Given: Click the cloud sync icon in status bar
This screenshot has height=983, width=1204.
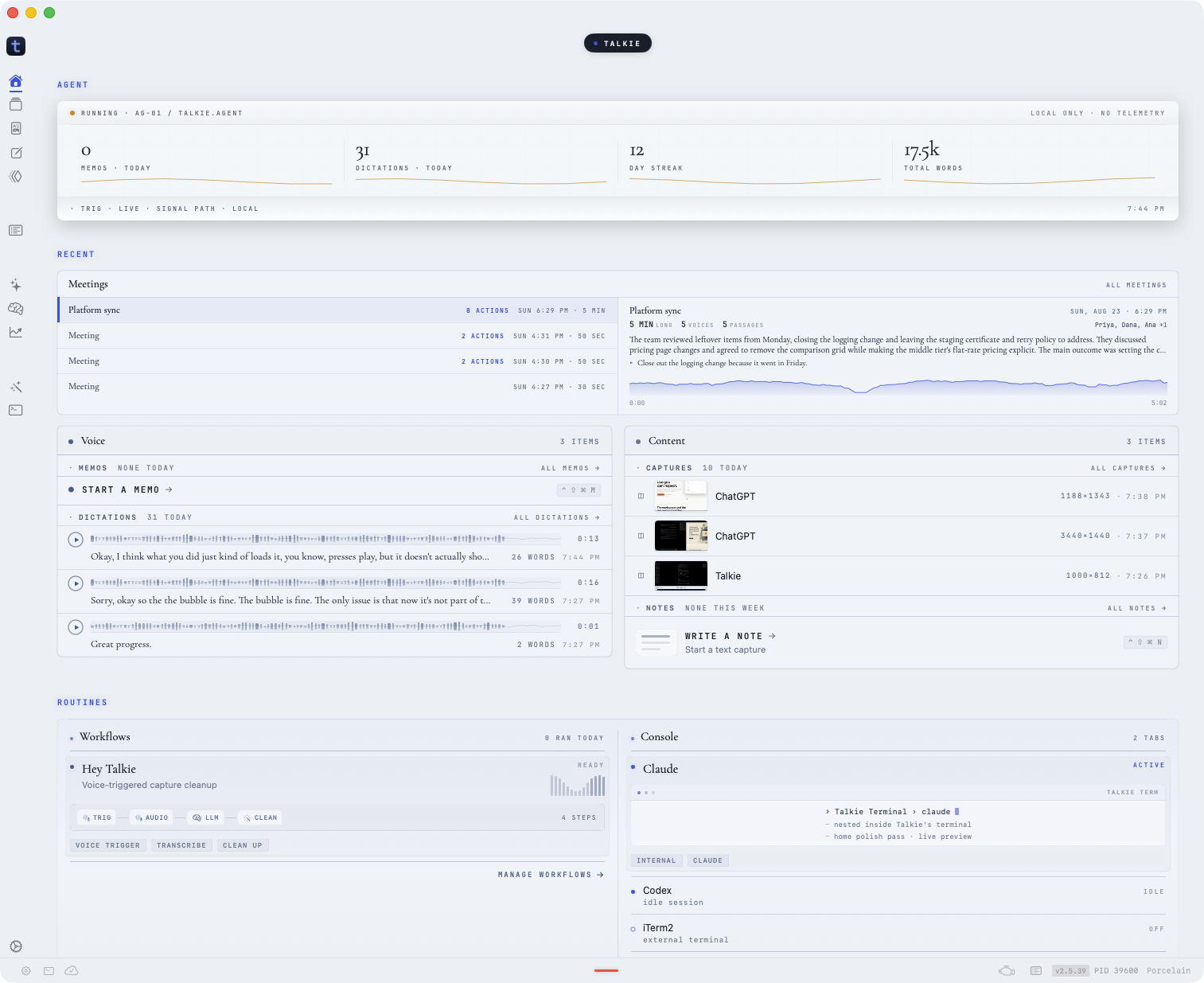Looking at the screenshot, I should [72, 971].
